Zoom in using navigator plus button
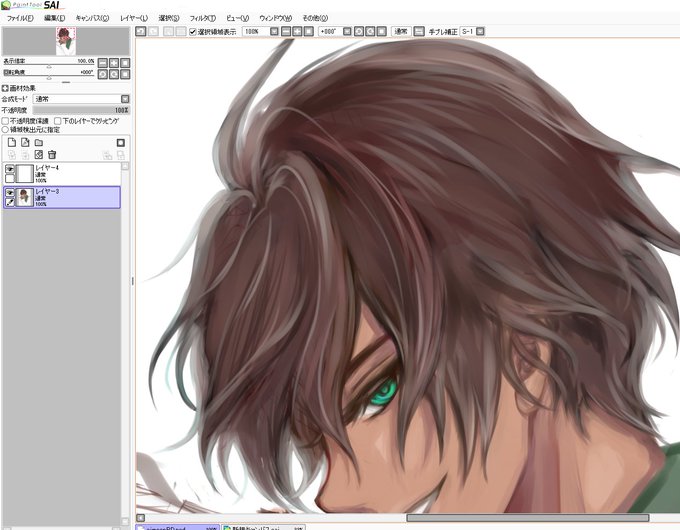This screenshot has height=530, width=680. coord(114,63)
